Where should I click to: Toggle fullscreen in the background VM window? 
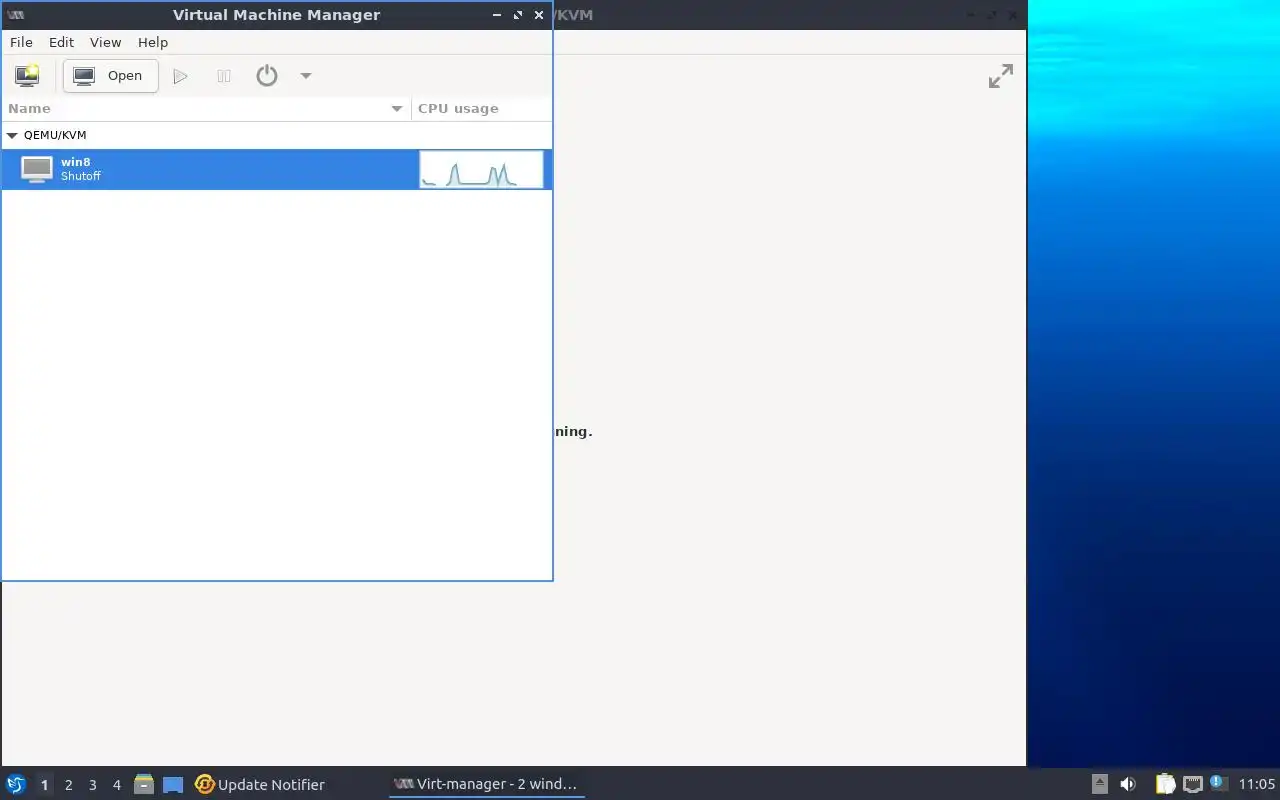click(x=1000, y=76)
